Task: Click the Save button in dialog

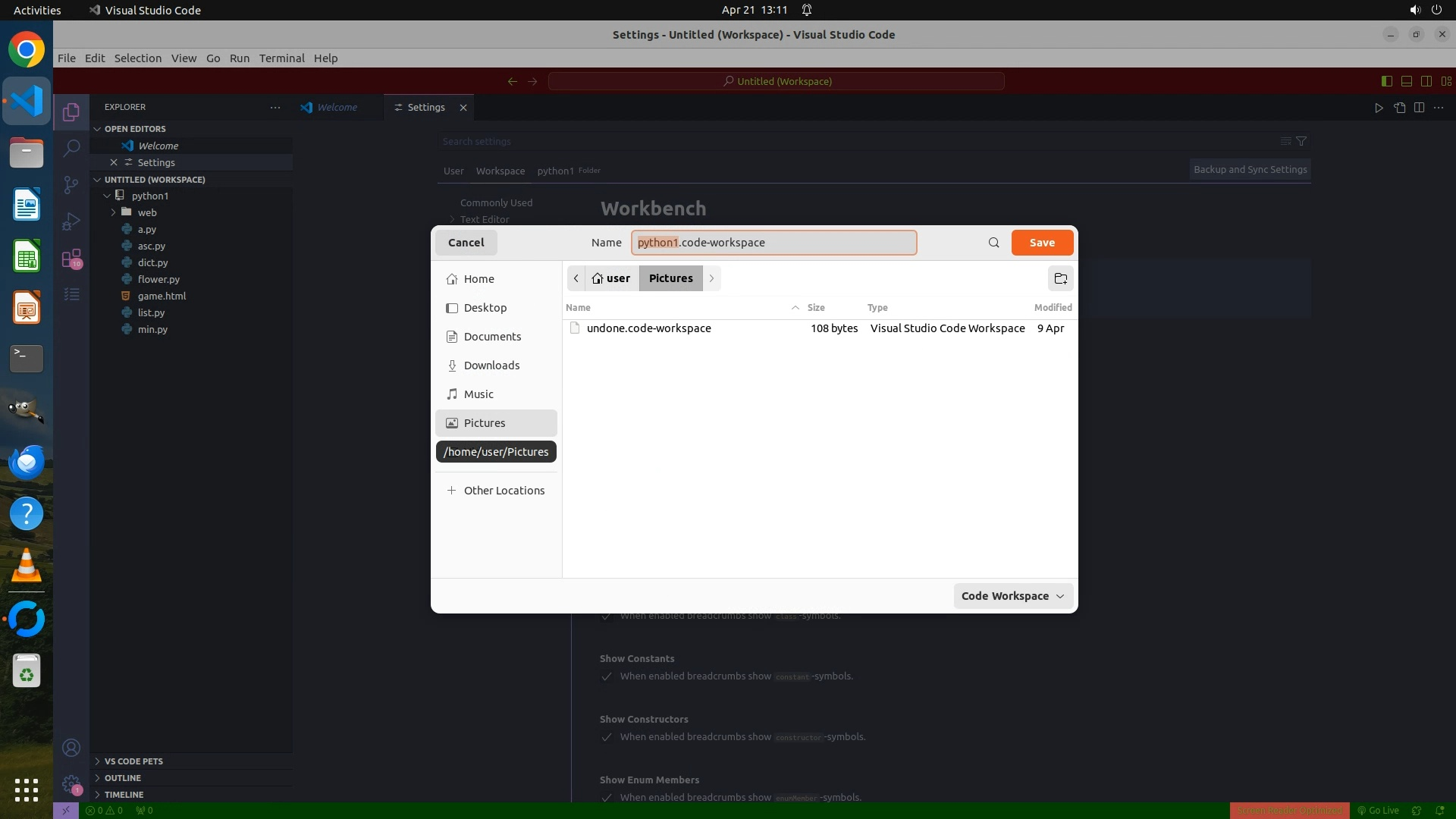Action: [1041, 243]
